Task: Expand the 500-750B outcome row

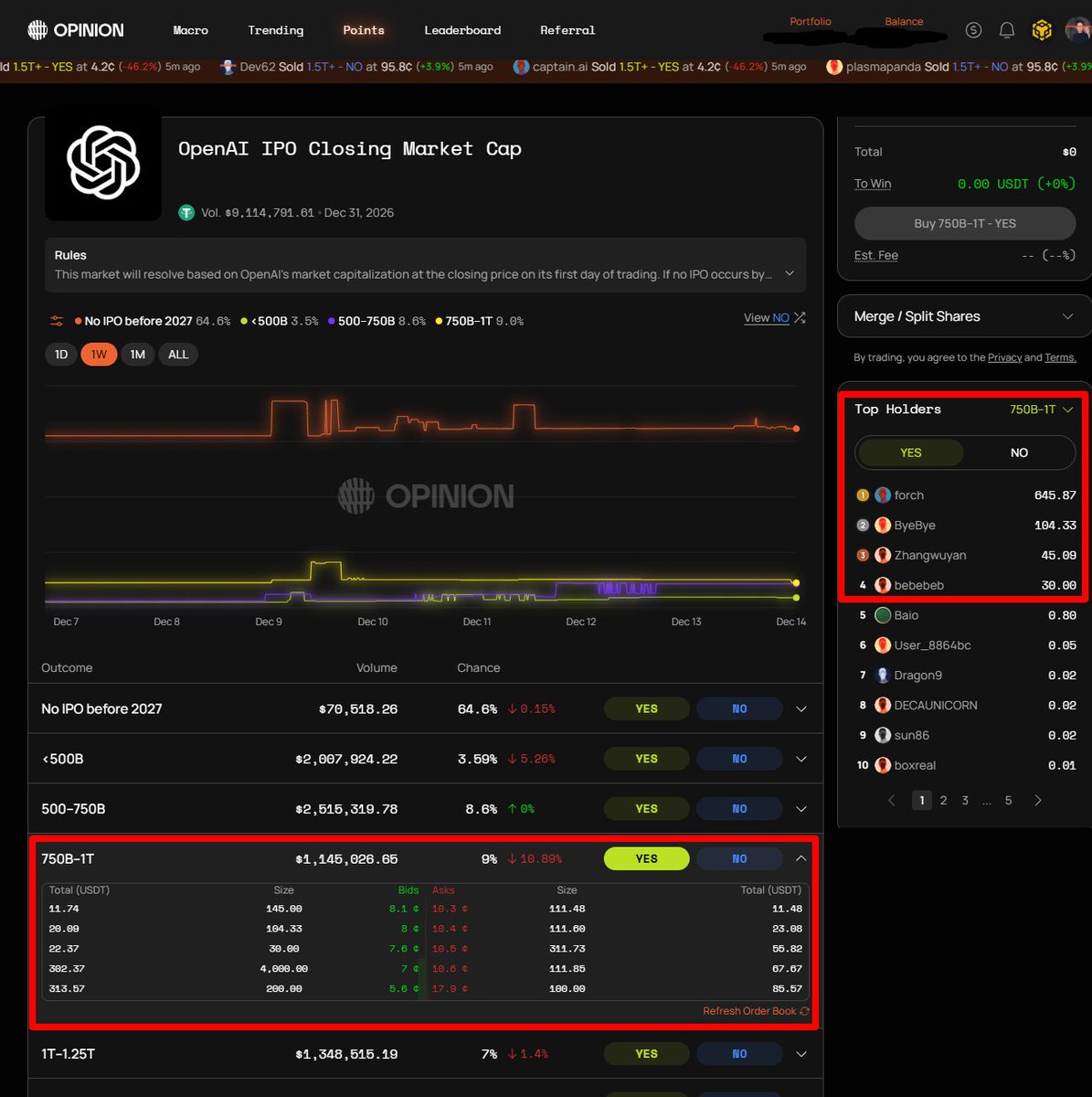Action: coord(801,809)
